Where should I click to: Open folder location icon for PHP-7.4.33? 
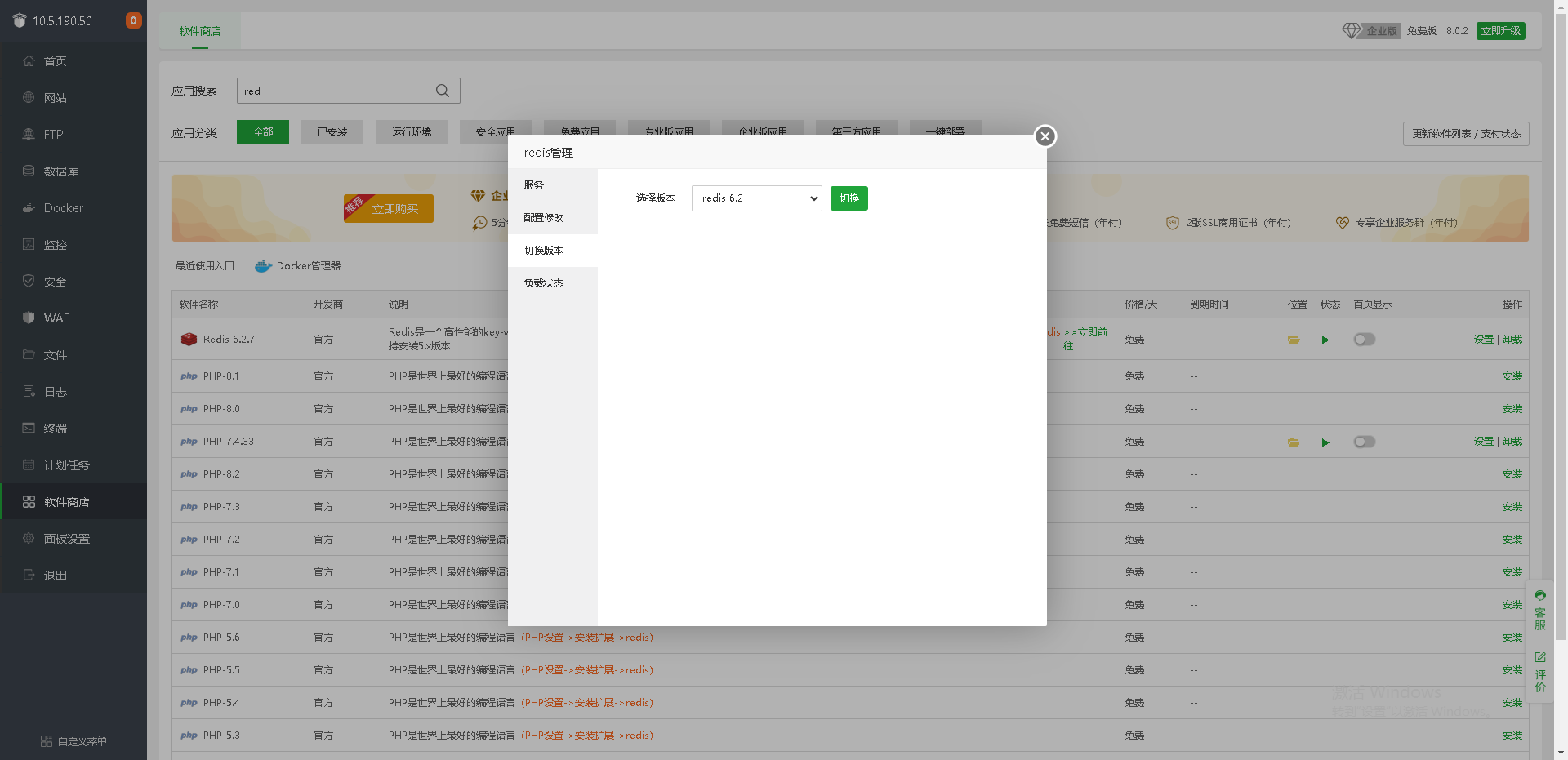[x=1294, y=442]
